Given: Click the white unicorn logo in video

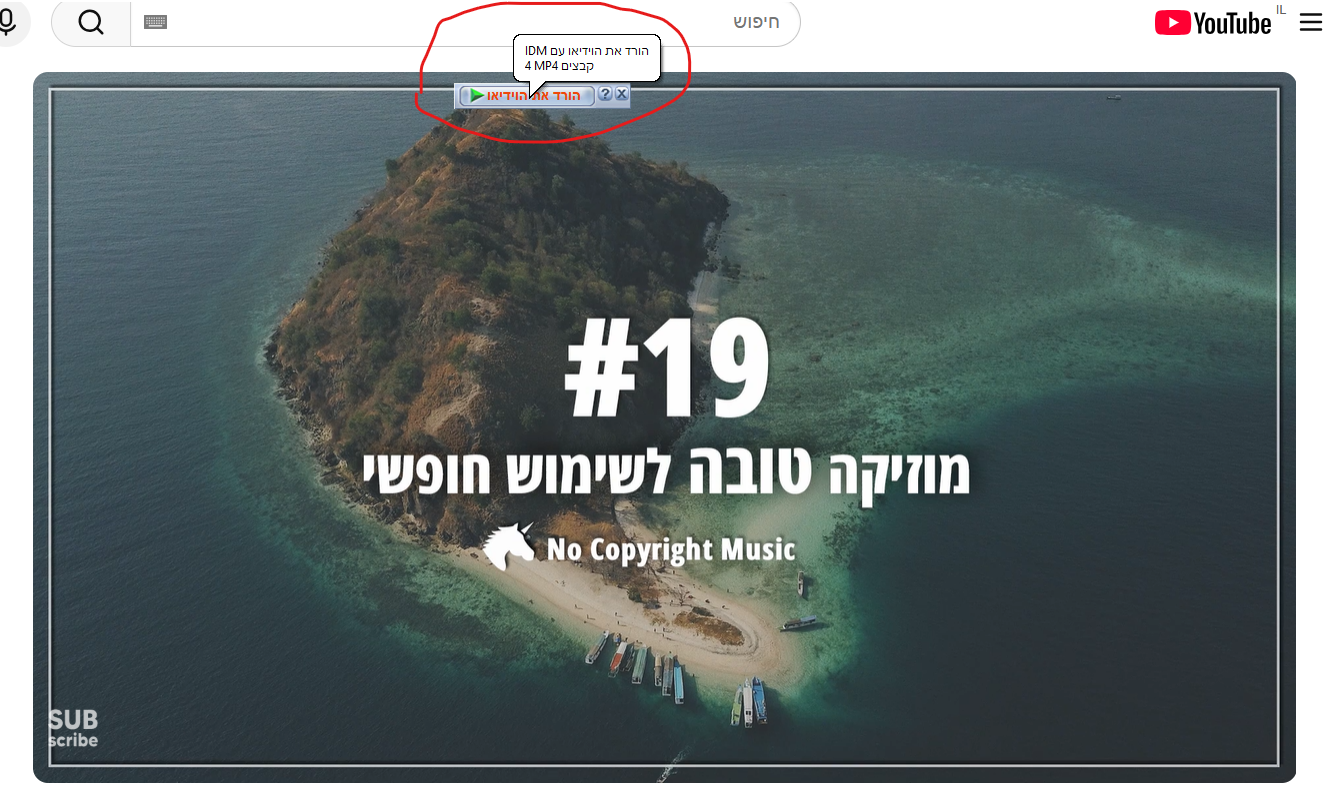Looking at the screenshot, I should (509, 547).
